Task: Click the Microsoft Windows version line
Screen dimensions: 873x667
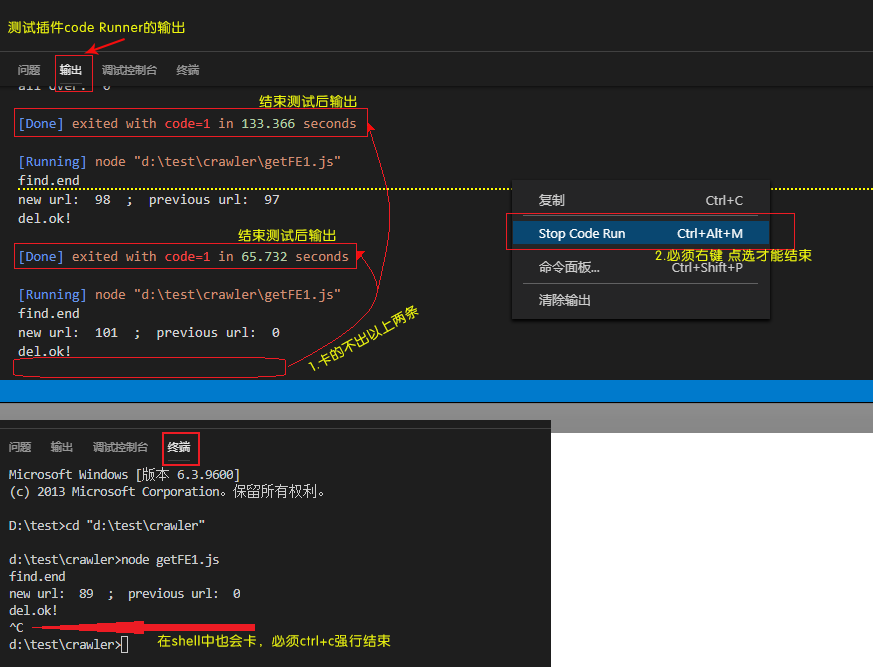Action: 125,474
